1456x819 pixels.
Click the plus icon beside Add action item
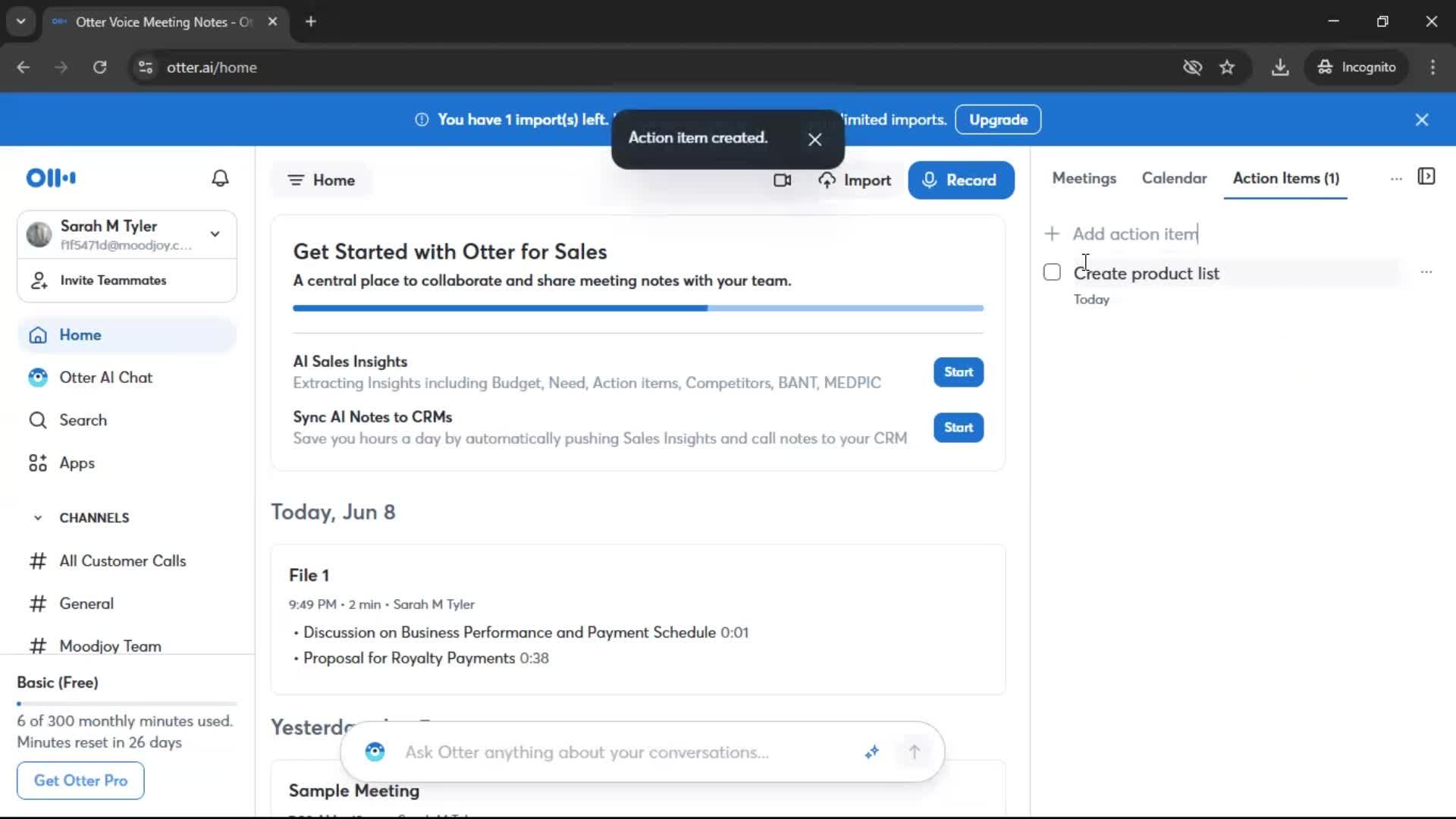[x=1052, y=234]
